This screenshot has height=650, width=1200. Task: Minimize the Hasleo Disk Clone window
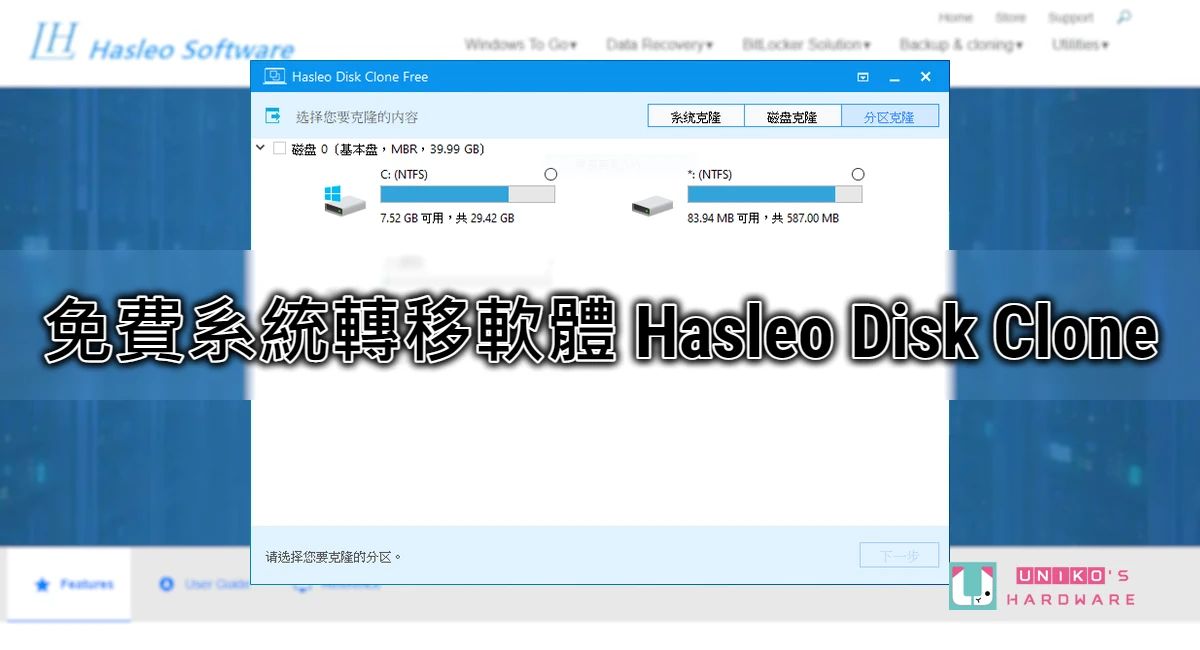point(894,77)
